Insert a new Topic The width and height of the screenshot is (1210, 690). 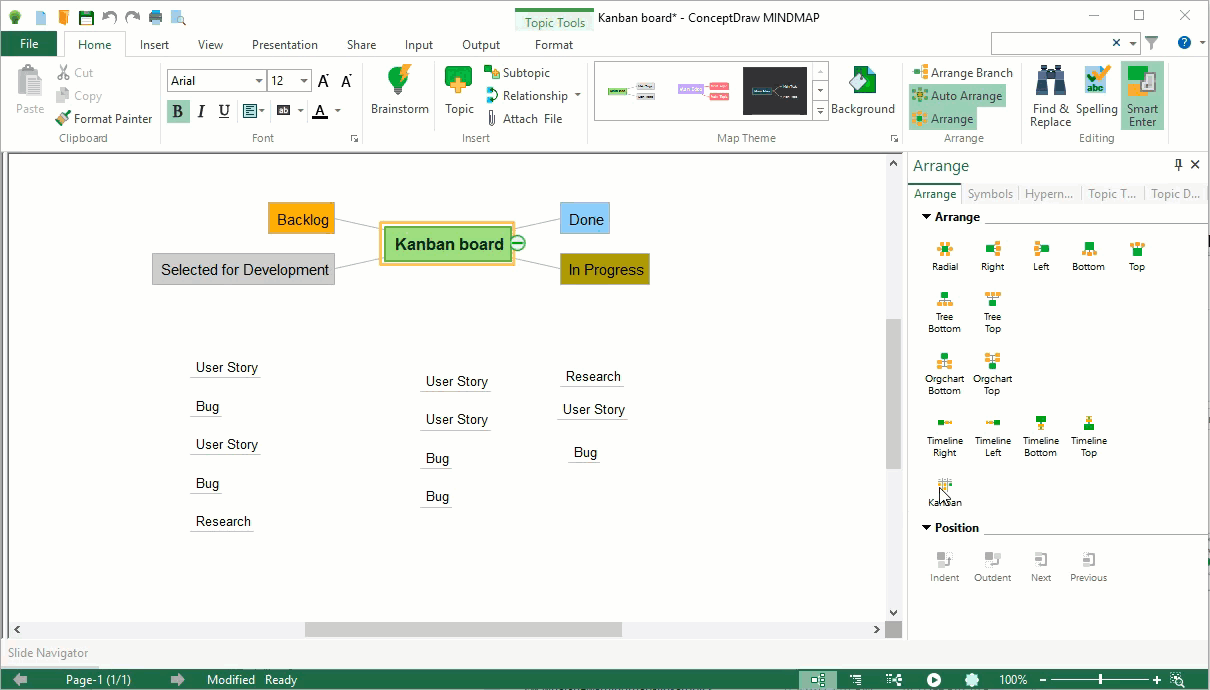point(459,91)
